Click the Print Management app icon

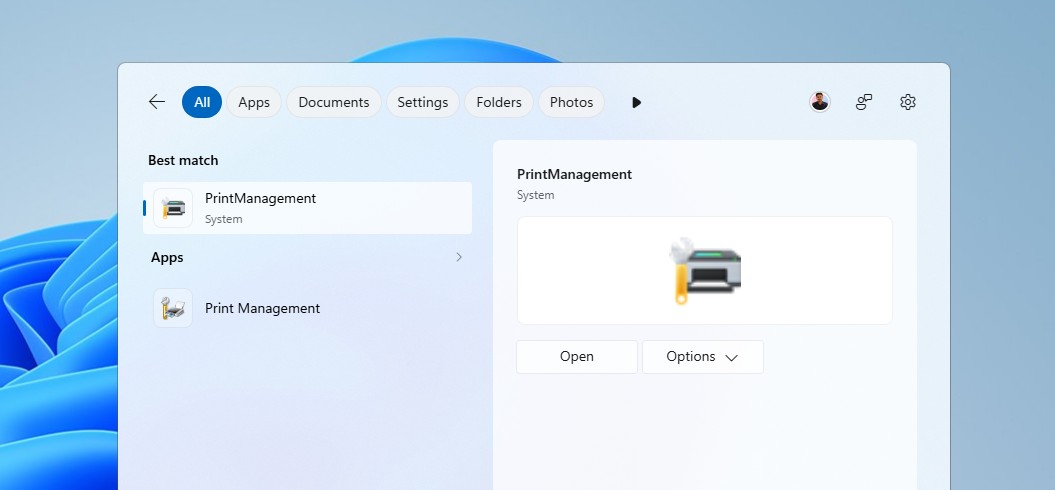pos(173,308)
